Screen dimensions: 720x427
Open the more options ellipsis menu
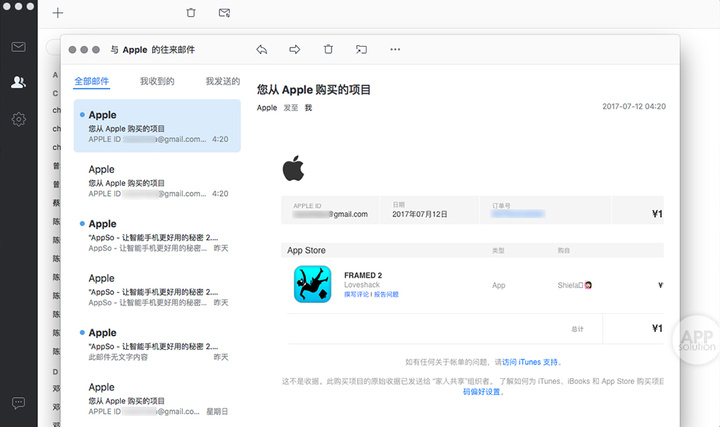[395, 49]
